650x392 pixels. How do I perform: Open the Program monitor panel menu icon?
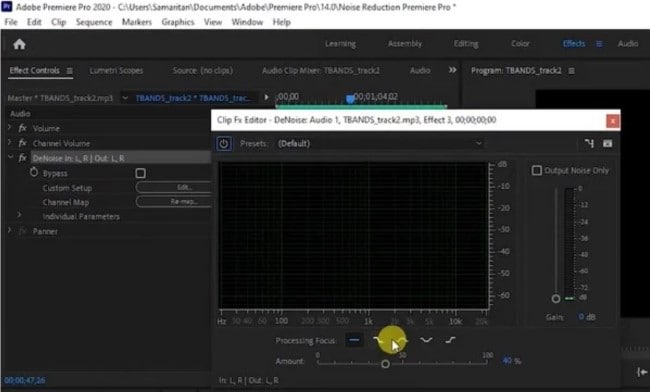tap(572, 71)
